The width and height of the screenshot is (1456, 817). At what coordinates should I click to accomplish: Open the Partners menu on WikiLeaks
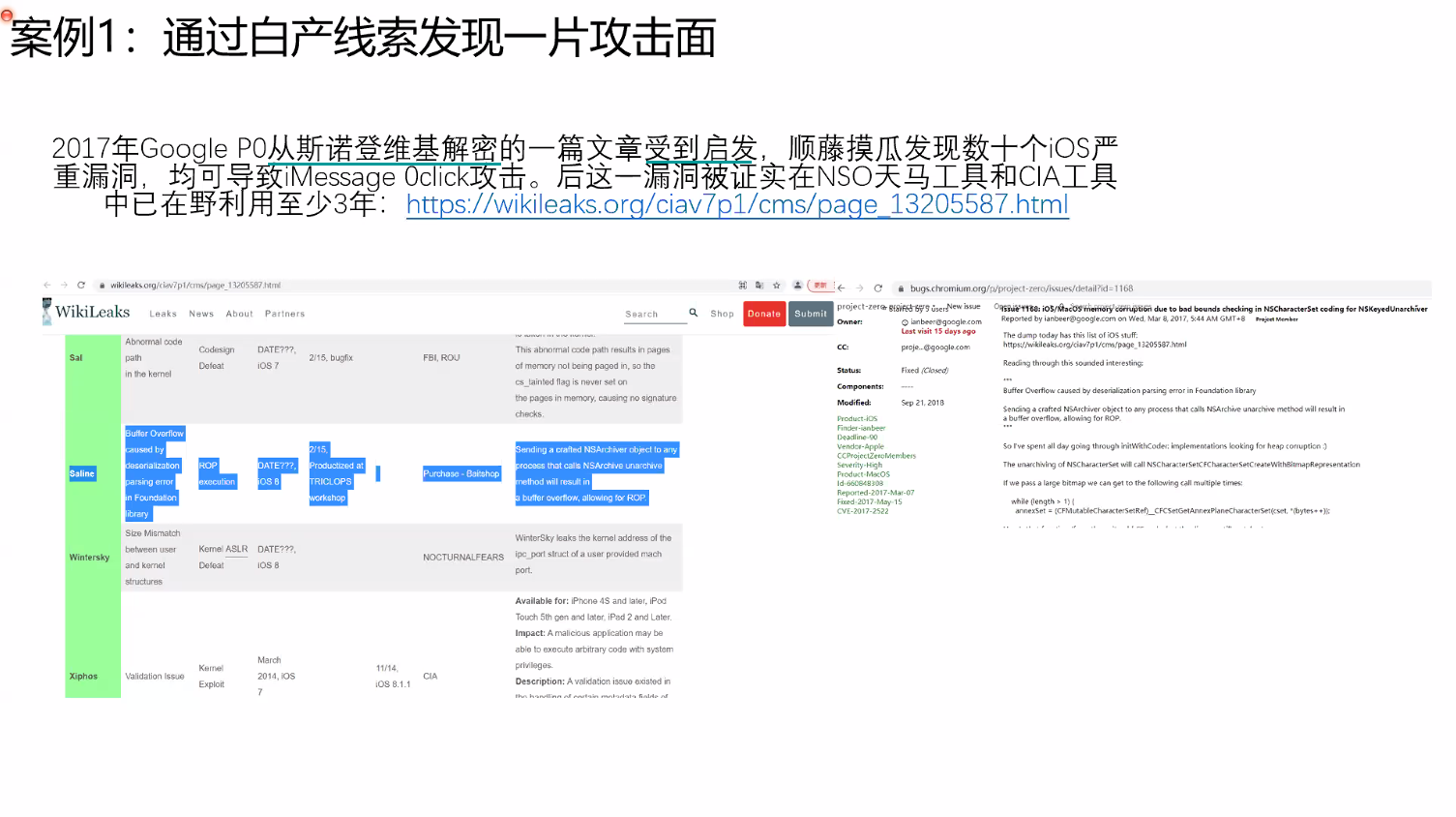click(x=285, y=314)
